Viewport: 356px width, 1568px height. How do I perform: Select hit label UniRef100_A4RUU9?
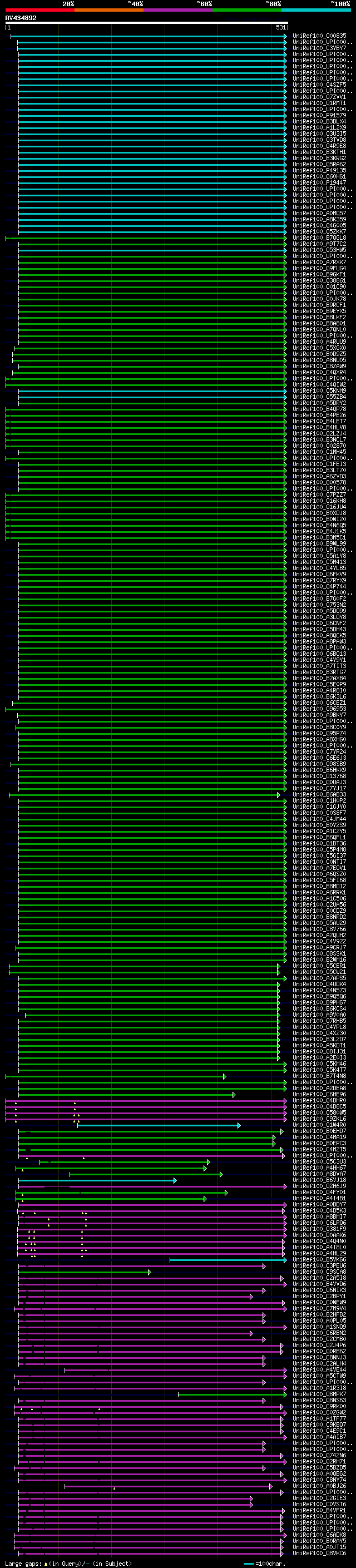(x=319, y=342)
